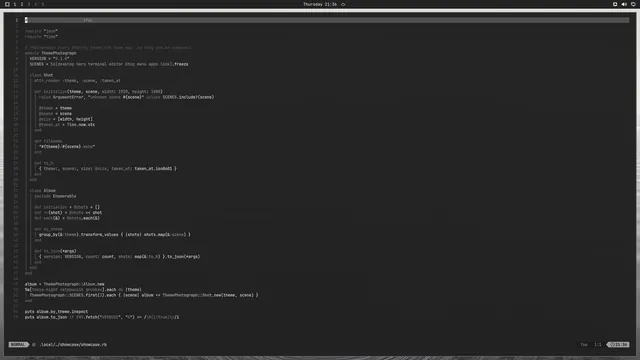Click the puts album.by_theme.inspect line

click(x=56, y=311)
